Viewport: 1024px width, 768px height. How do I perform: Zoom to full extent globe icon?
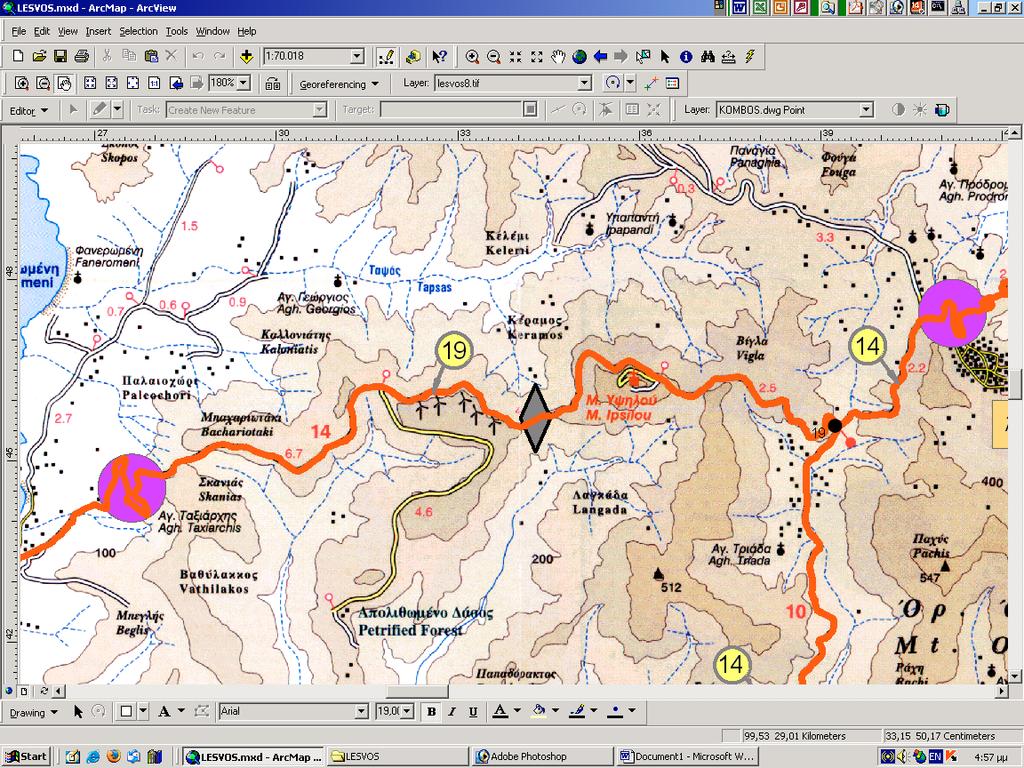[579, 57]
